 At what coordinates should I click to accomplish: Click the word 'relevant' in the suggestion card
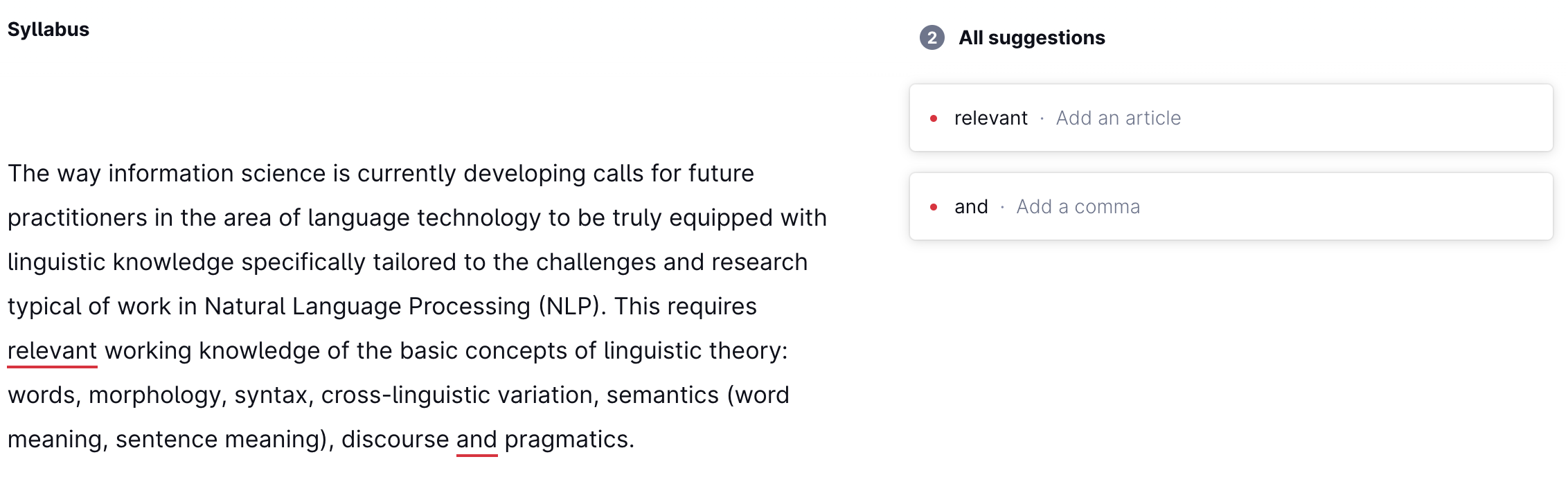pyautogui.click(x=990, y=118)
